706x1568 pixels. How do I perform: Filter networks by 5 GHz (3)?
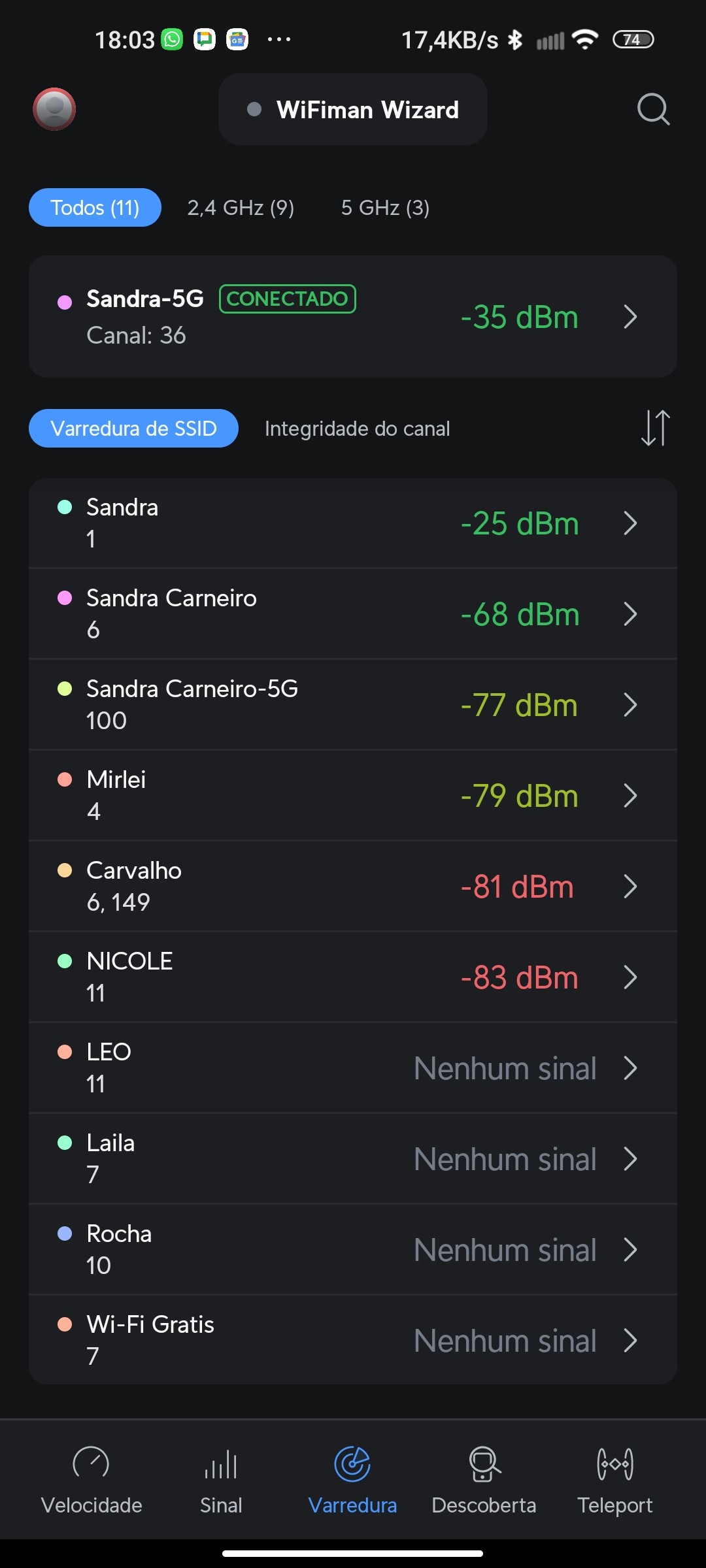pos(385,208)
